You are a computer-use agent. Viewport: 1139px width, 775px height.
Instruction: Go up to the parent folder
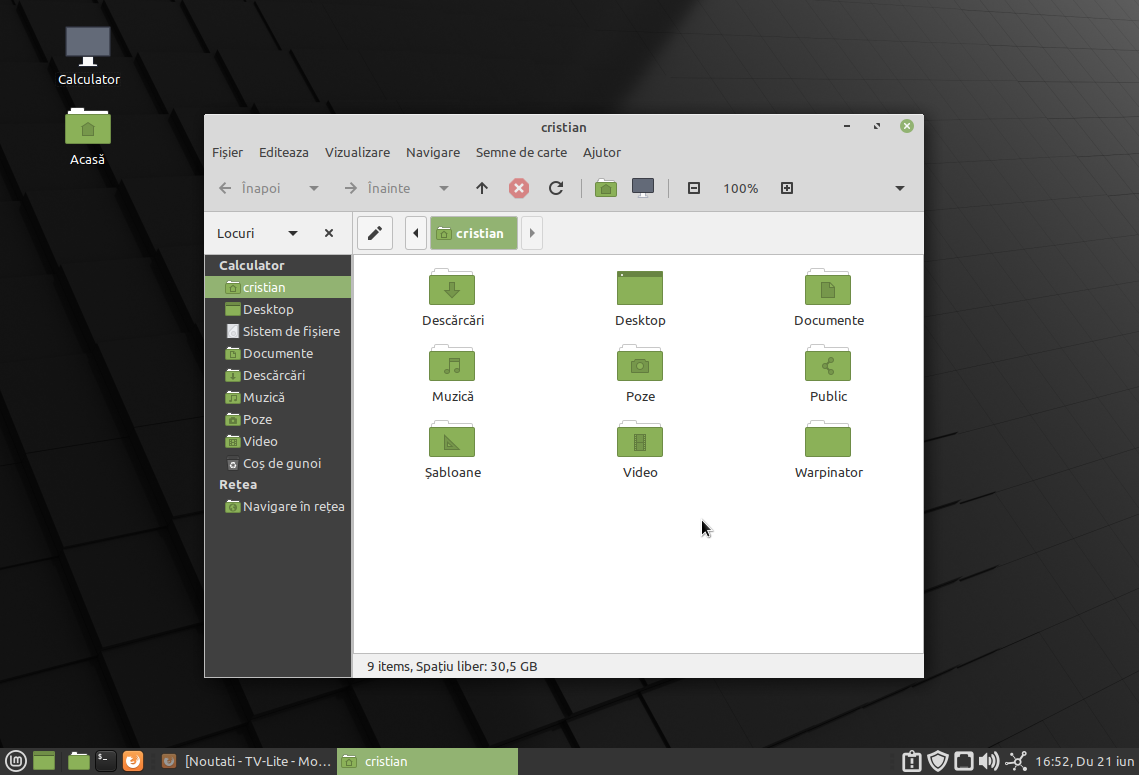pos(482,188)
